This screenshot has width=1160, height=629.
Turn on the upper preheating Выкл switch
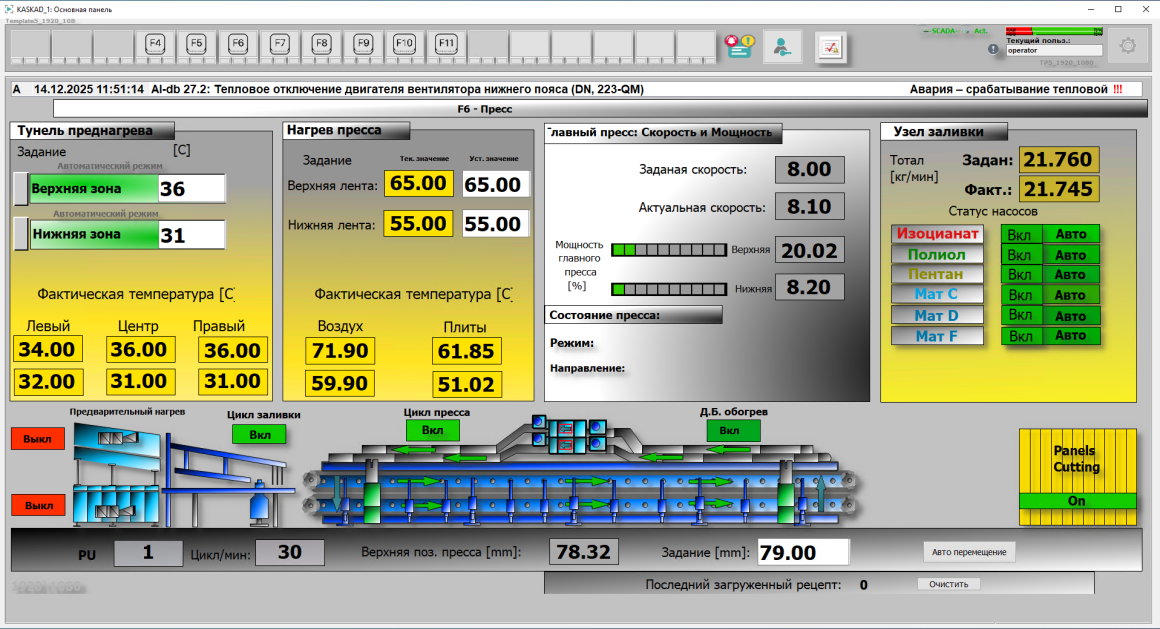(38, 439)
